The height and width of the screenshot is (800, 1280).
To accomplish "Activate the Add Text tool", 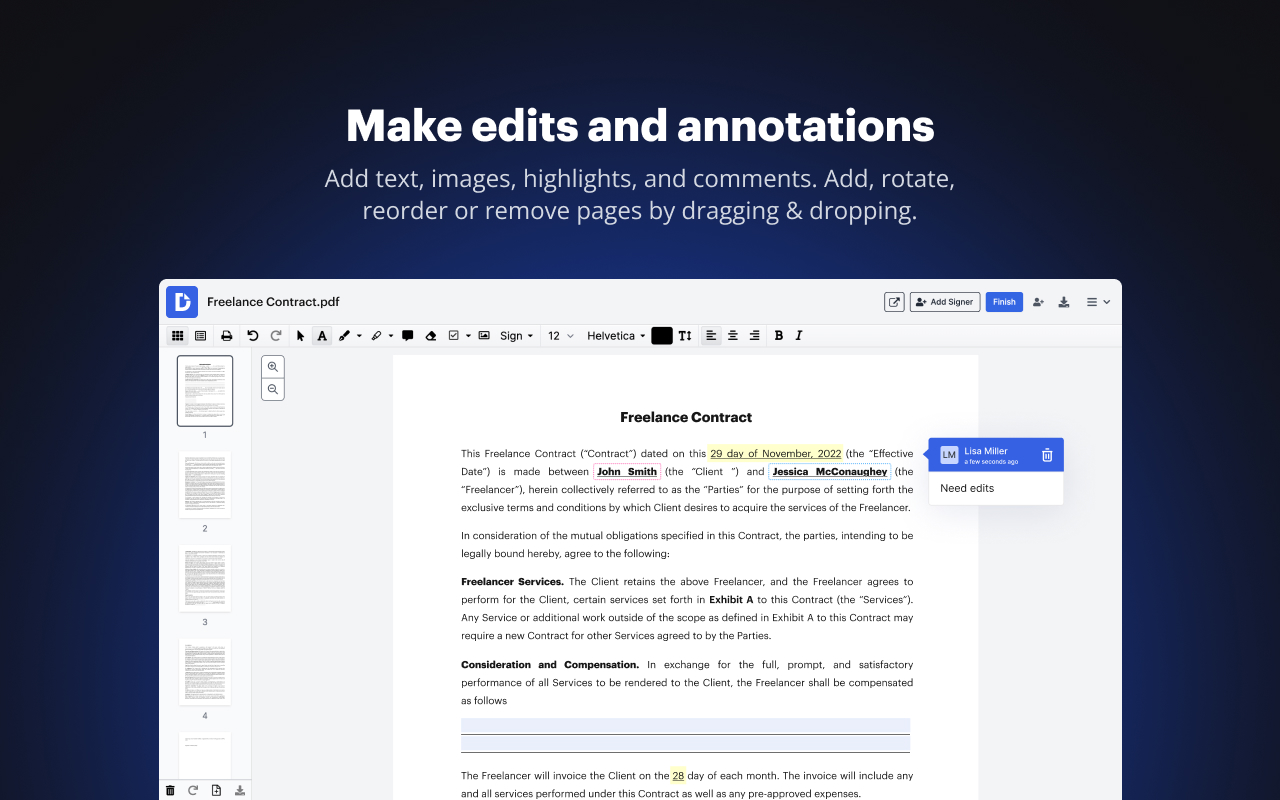I will pyautogui.click(x=322, y=336).
